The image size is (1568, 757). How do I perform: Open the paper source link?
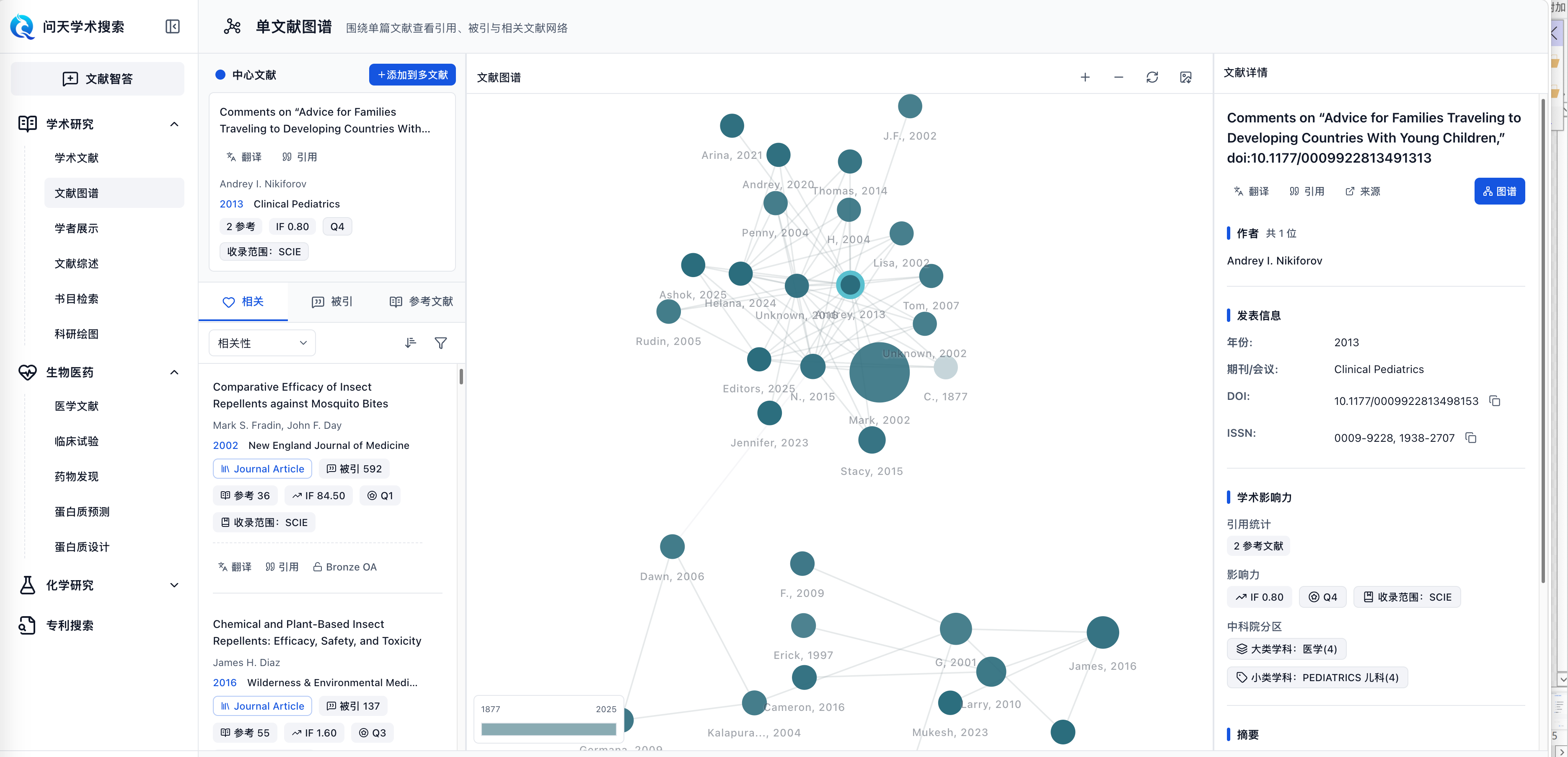(x=1363, y=191)
